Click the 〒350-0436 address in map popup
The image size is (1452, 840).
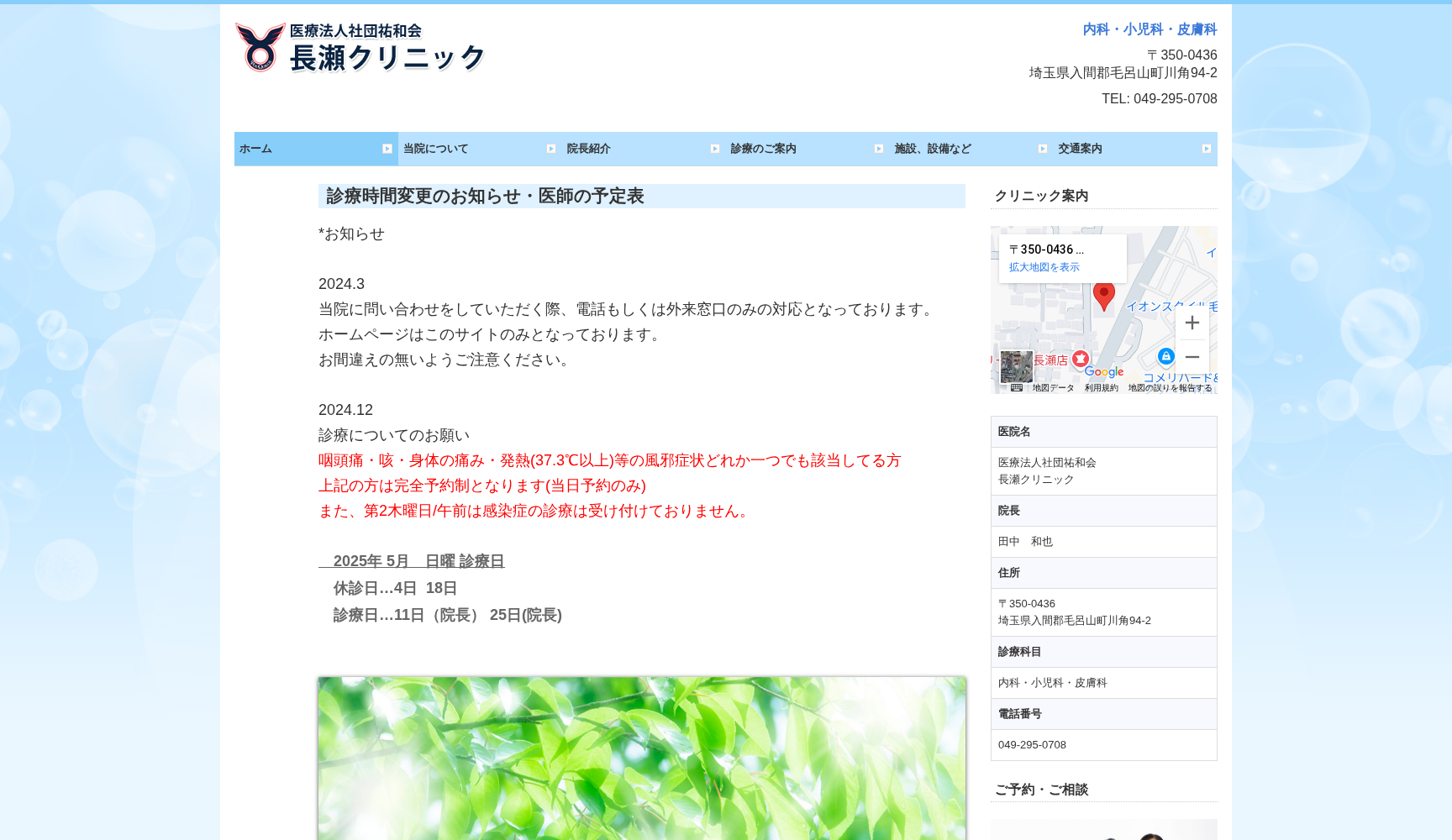tap(1047, 249)
